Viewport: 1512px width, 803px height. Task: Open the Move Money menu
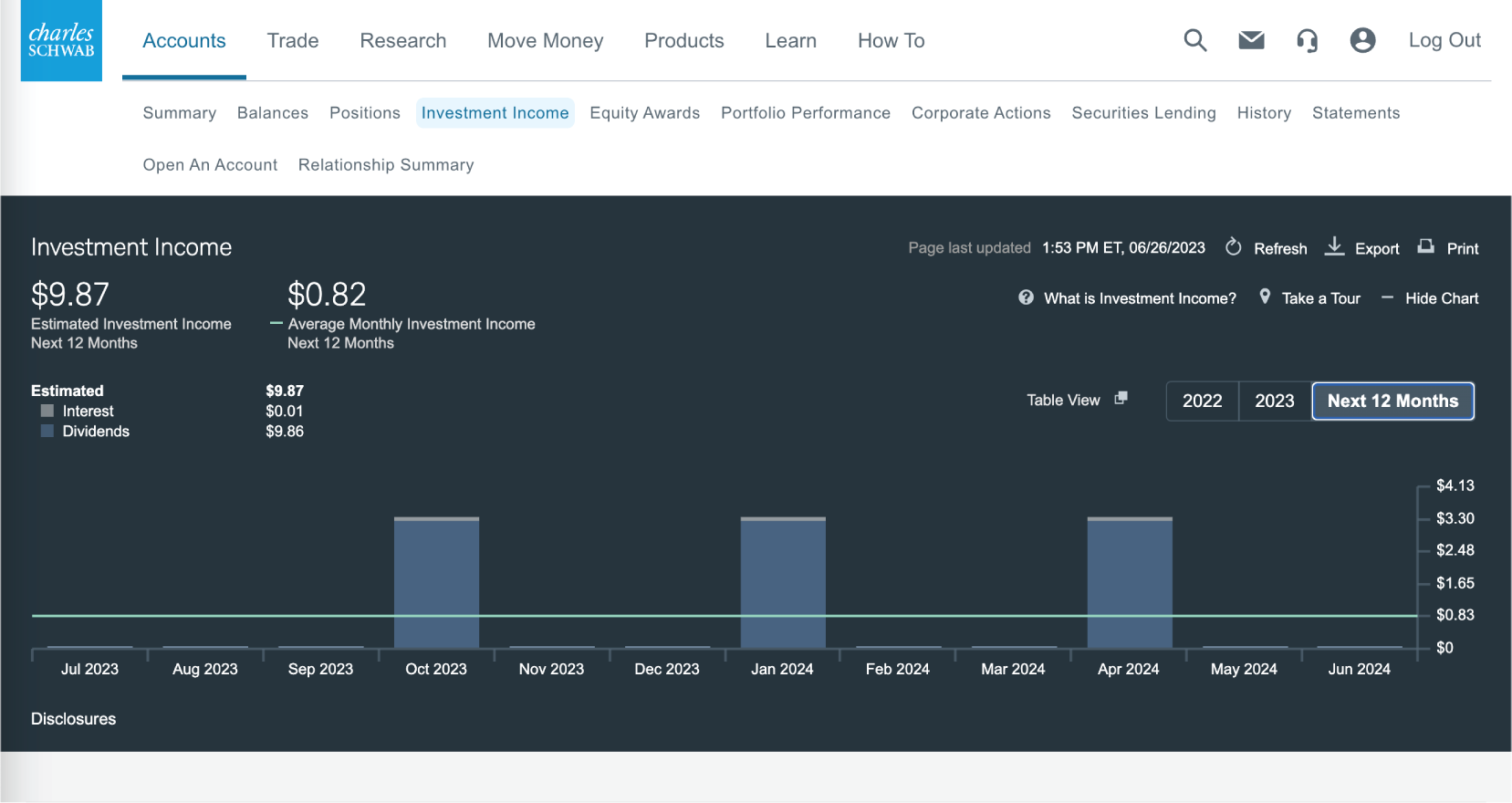point(546,41)
